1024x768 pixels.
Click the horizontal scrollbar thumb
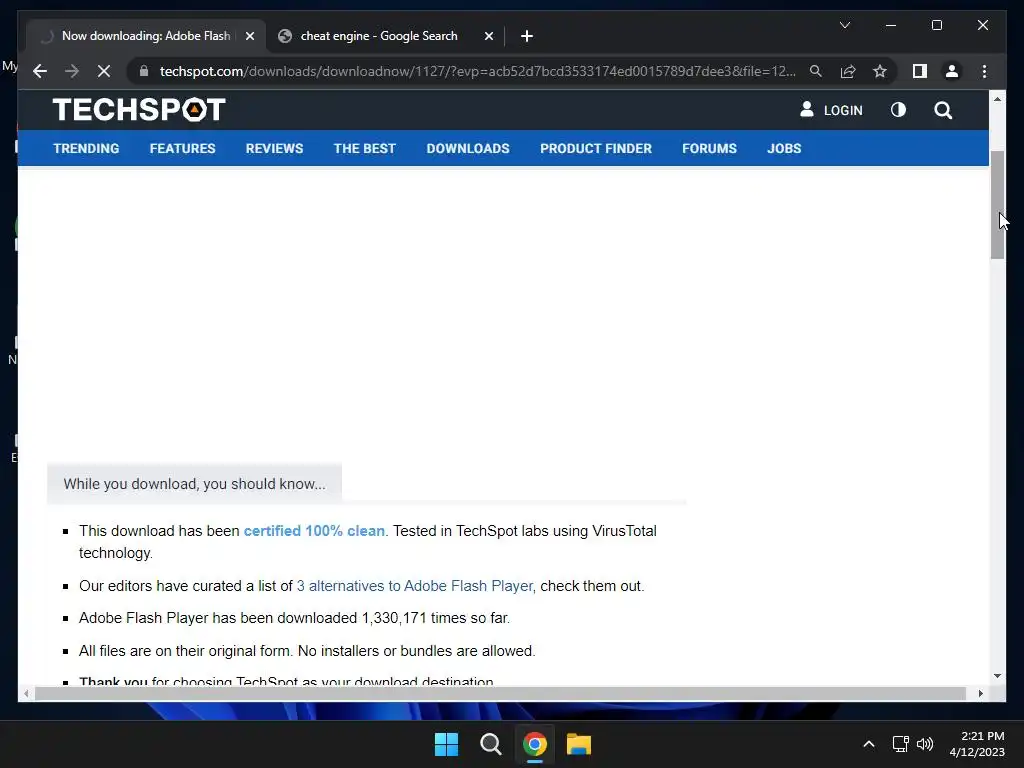pos(500,694)
